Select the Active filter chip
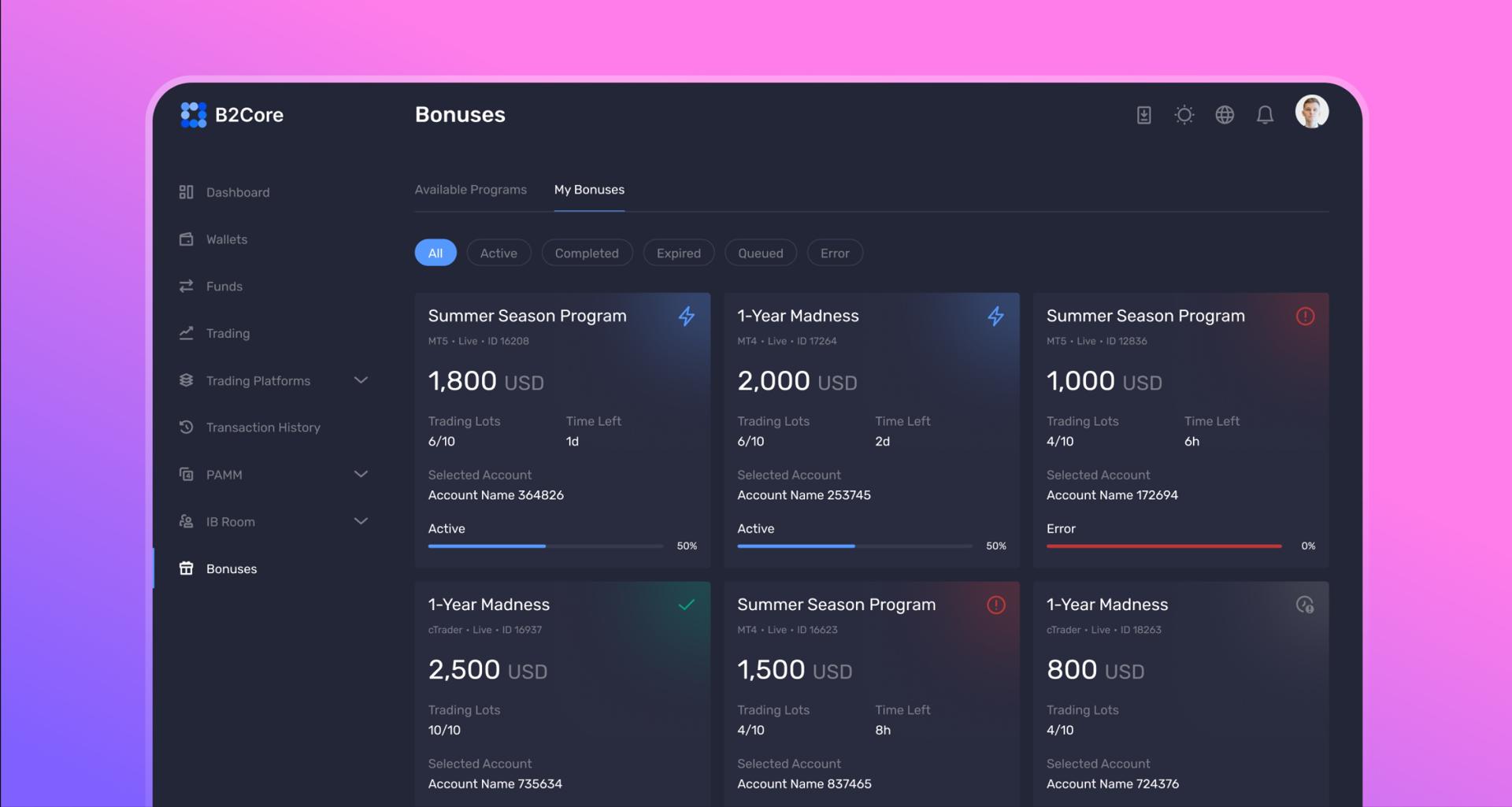1512x807 pixels. tap(498, 253)
